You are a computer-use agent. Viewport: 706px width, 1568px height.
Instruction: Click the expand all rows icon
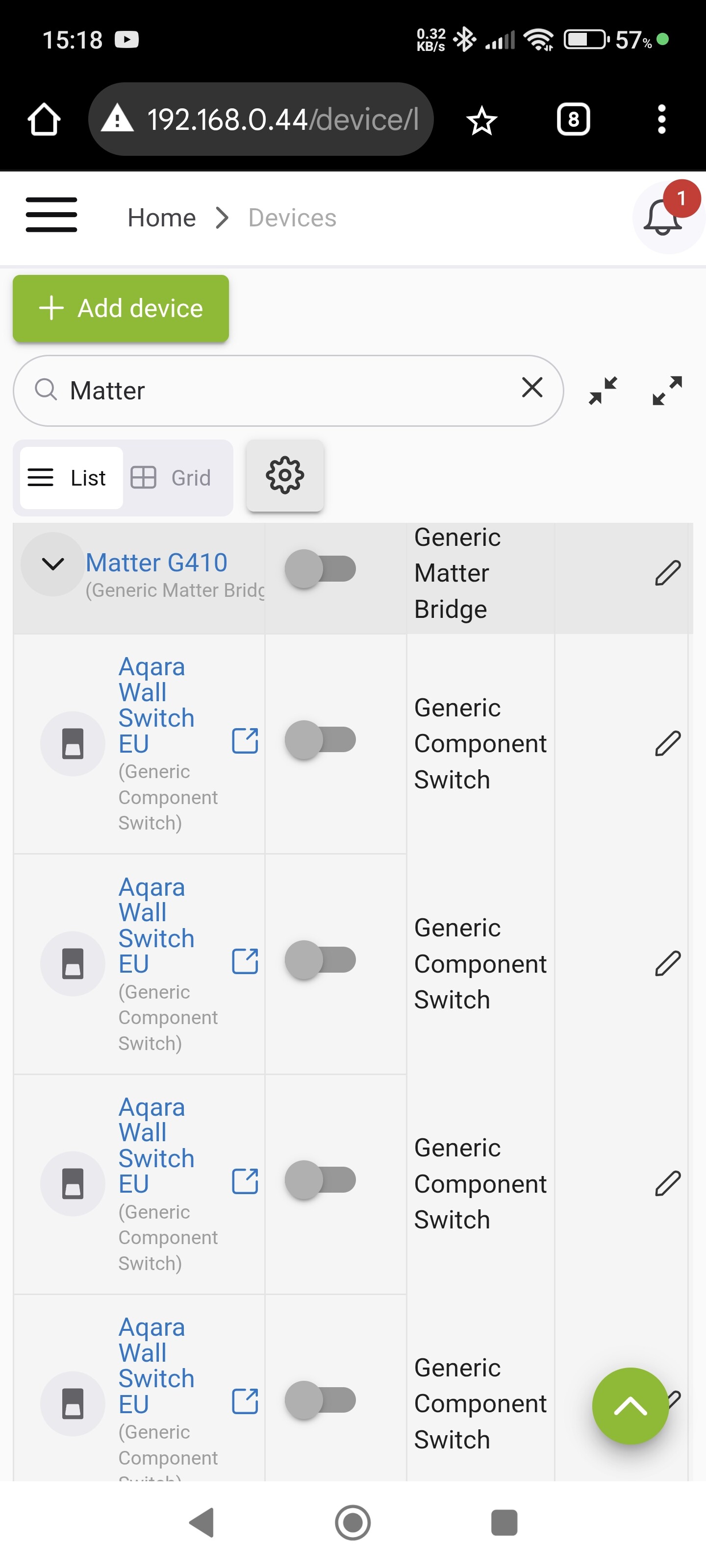(667, 391)
